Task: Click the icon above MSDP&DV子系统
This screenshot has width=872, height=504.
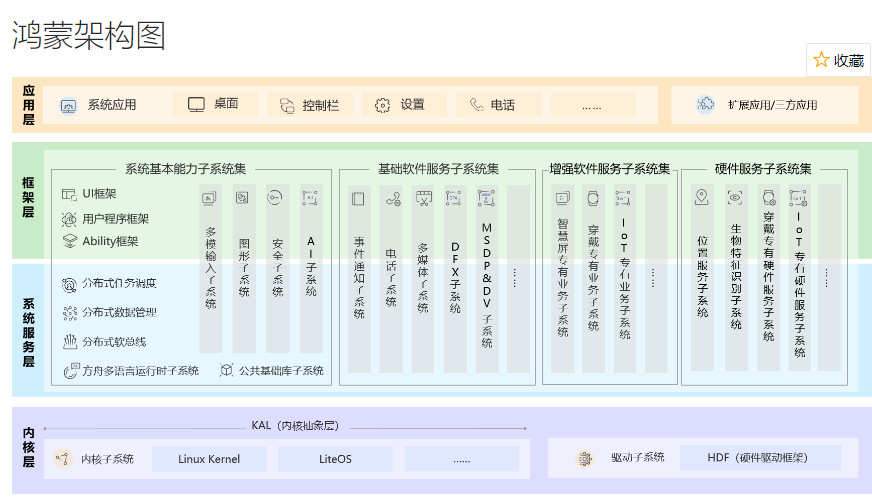Action: coord(487,198)
